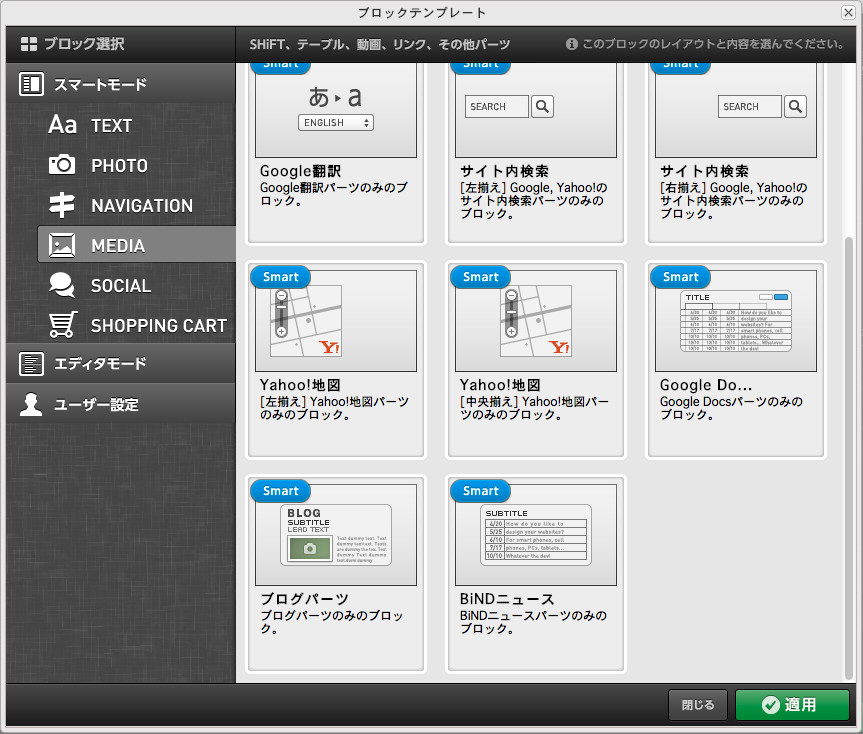Open the PHOTO category
The width and height of the screenshot is (863, 734).
(x=120, y=165)
